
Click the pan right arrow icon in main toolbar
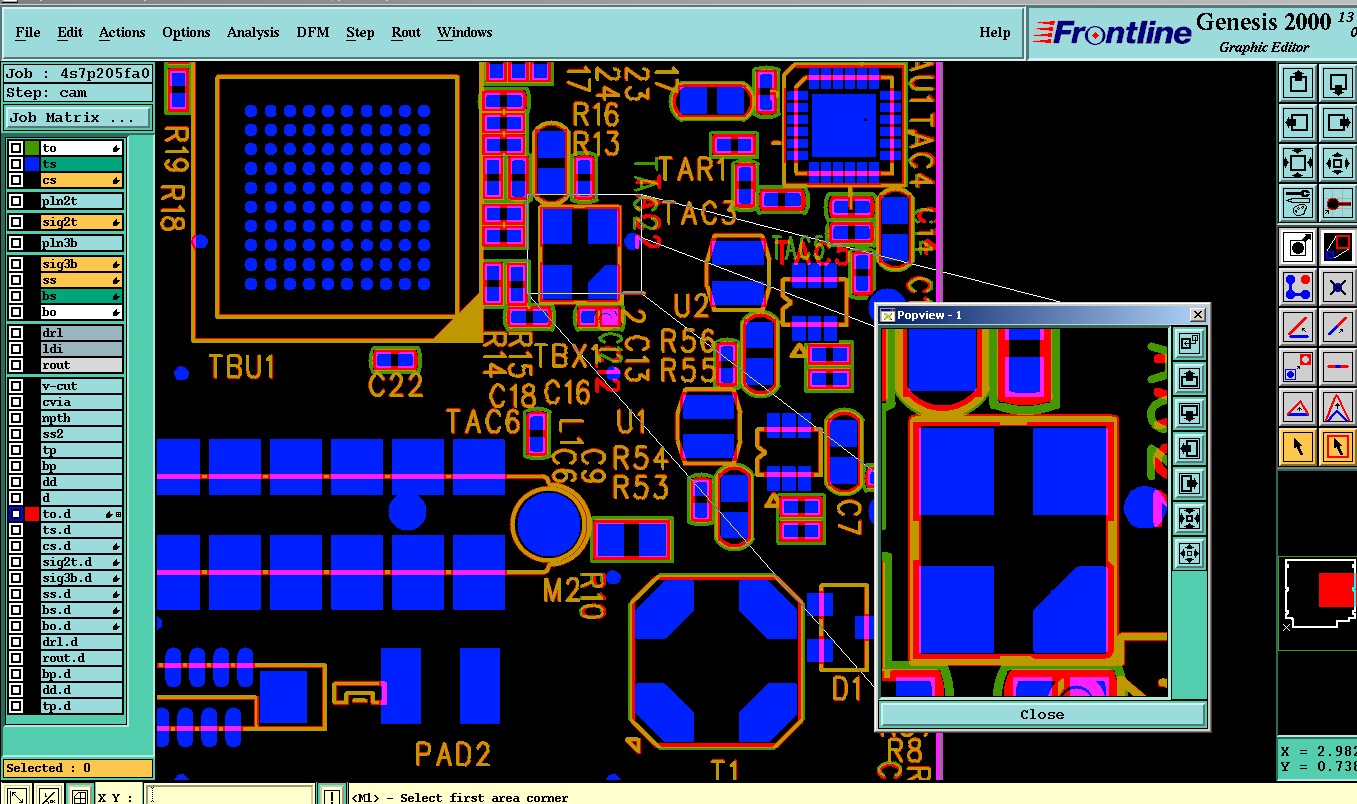coord(1338,122)
